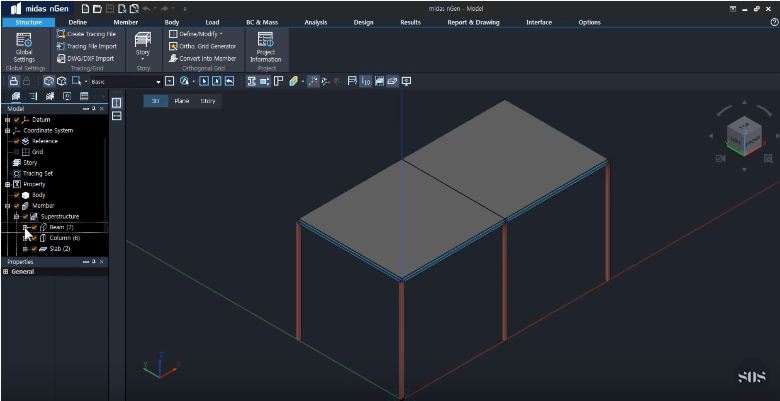The width and height of the screenshot is (780, 401).
Task: Switch viewport to Plane view
Action: 182,101
